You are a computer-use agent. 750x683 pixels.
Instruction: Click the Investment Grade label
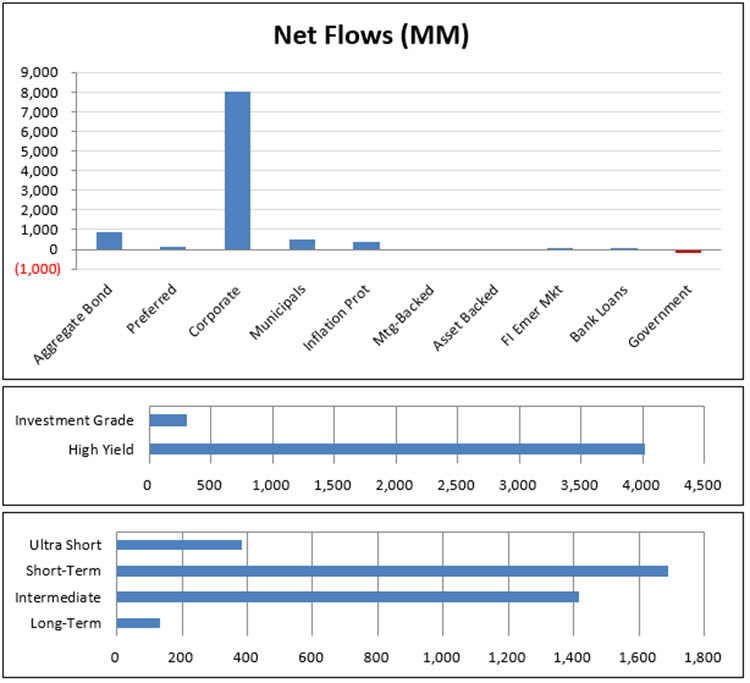(75, 421)
